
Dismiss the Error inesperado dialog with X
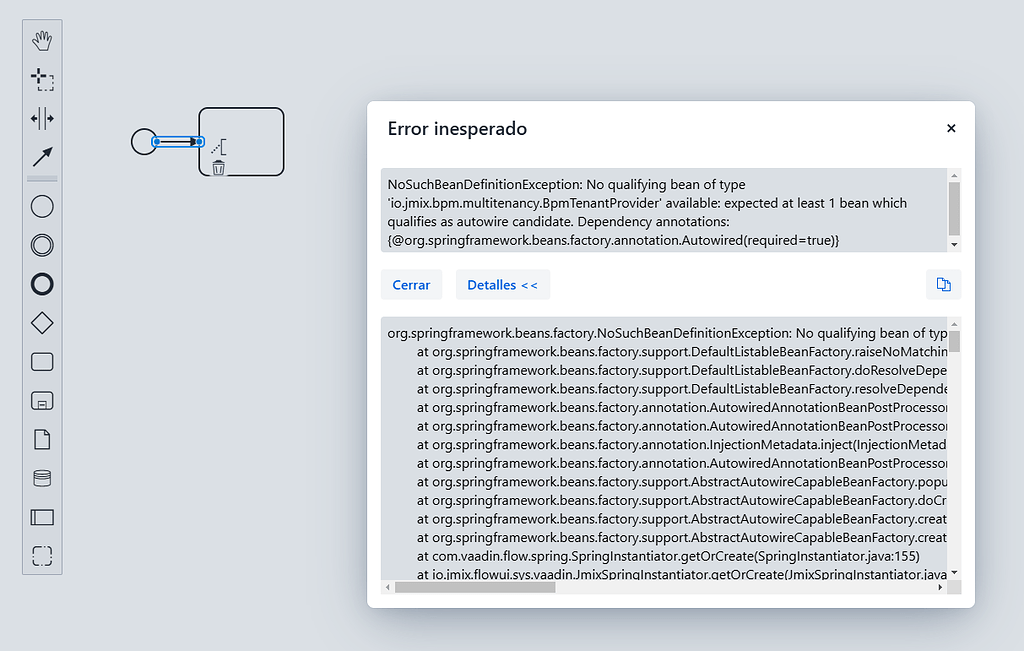[x=951, y=128]
